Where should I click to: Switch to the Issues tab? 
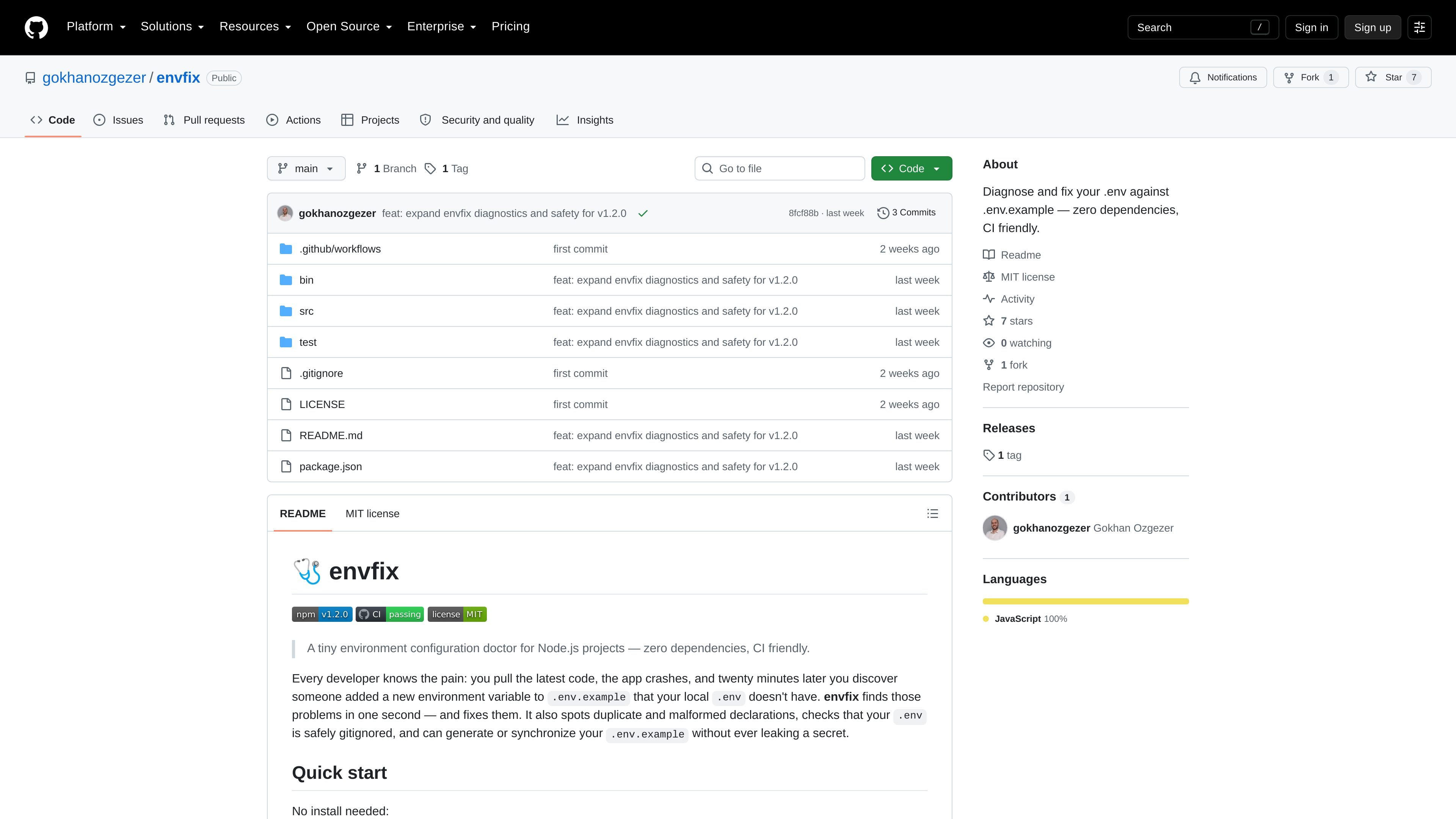coord(118,120)
